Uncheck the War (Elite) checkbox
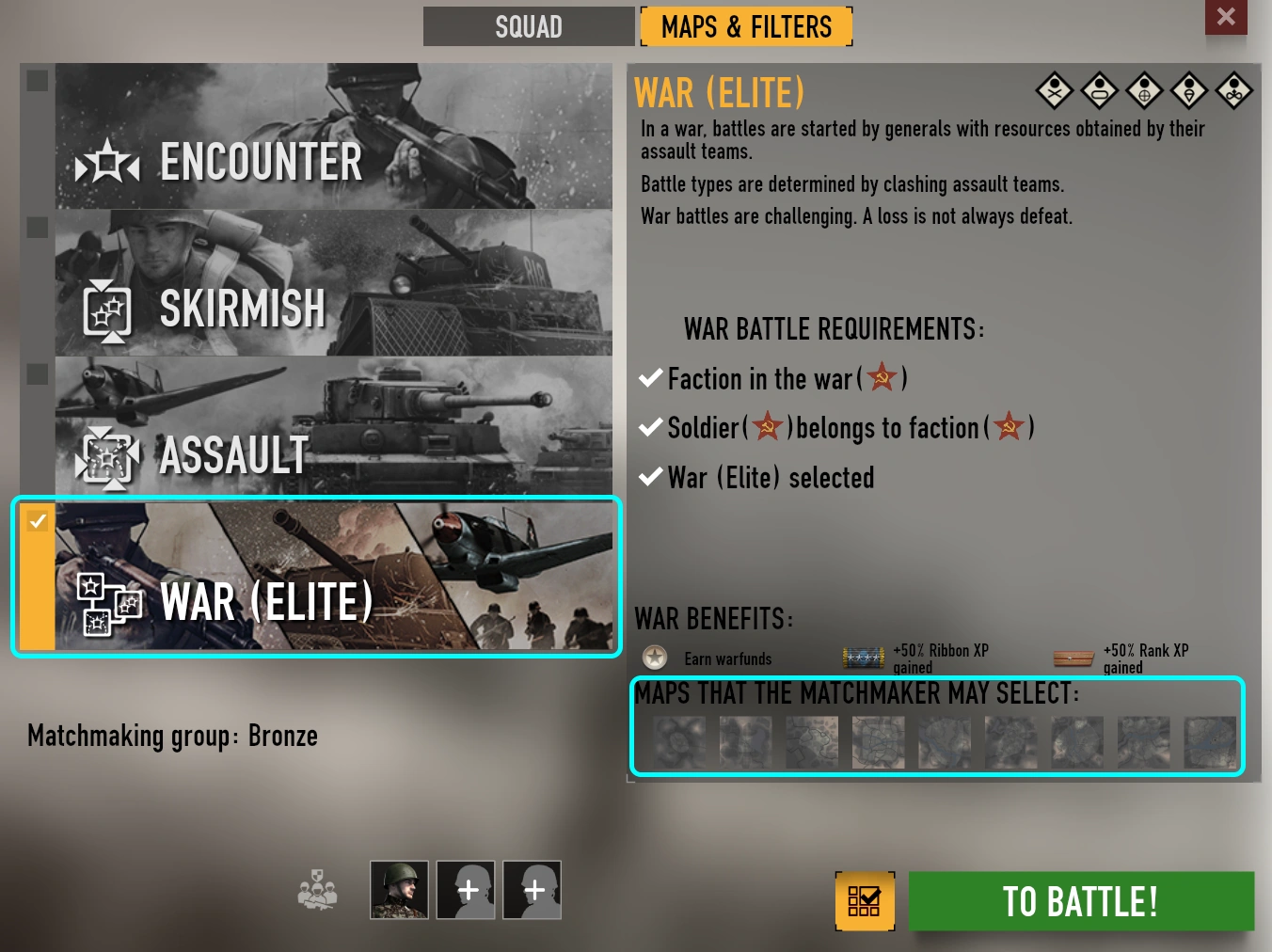 coord(38,520)
